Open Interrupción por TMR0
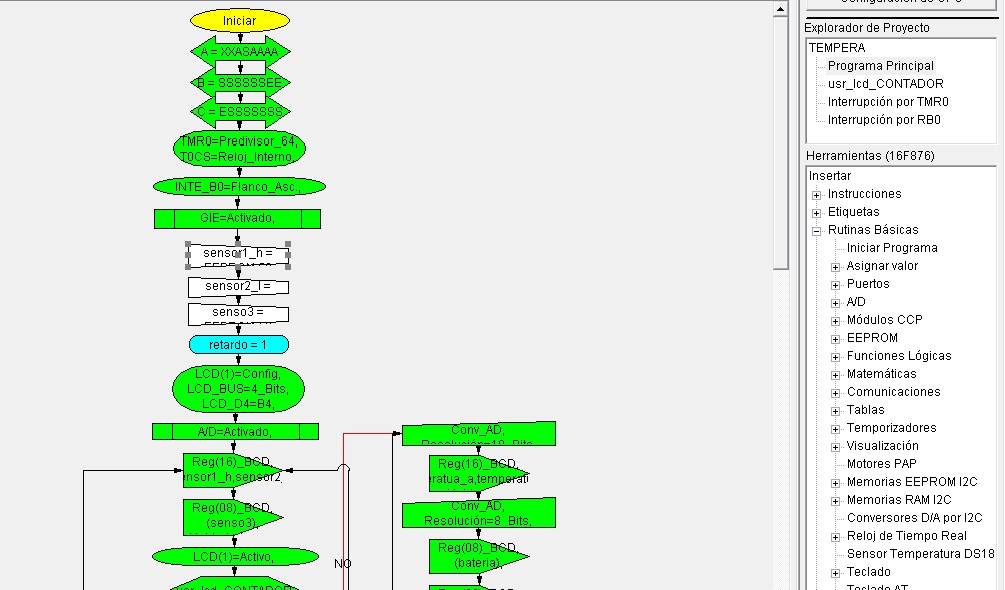This screenshot has height=590, width=1005. (x=888, y=101)
